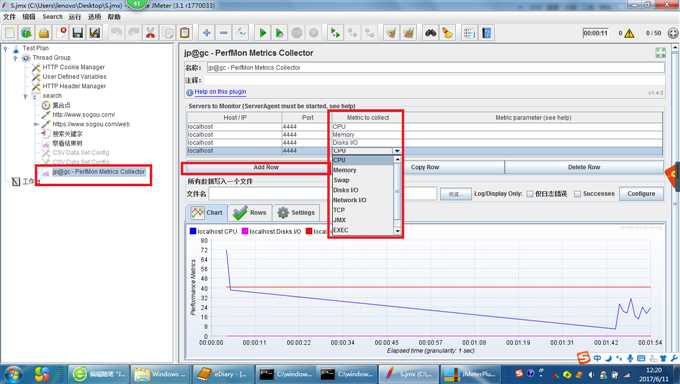Viewport: 680px width, 384px height.
Task: Click the warning triangle error counter
Action: click(x=629, y=33)
